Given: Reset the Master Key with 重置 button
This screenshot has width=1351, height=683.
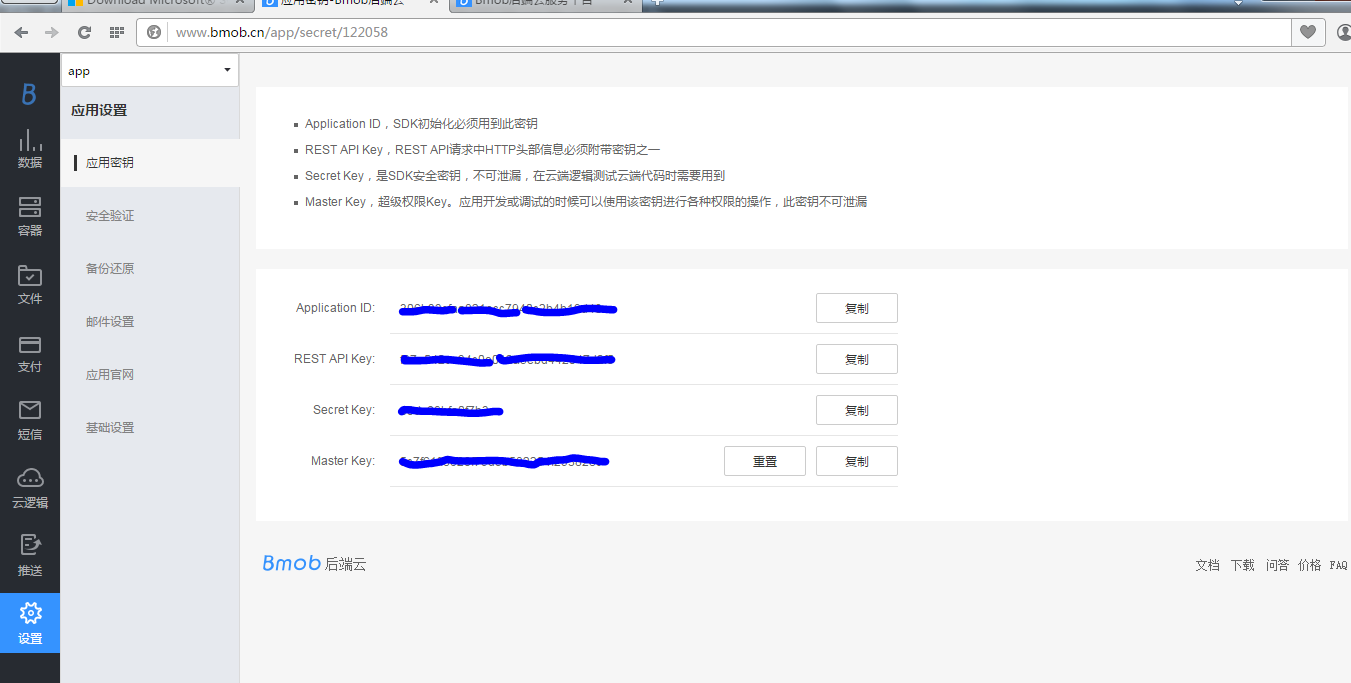Looking at the screenshot, I should click(x=765, y=461).
